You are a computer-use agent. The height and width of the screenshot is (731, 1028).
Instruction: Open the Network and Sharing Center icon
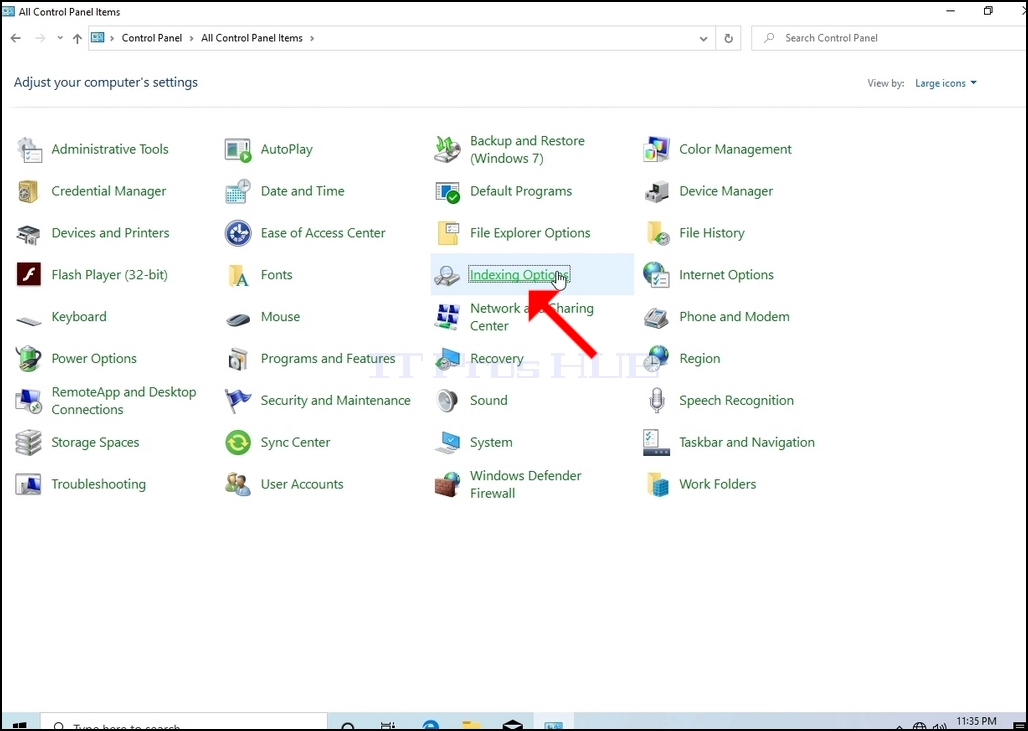[x=447, y=317]
